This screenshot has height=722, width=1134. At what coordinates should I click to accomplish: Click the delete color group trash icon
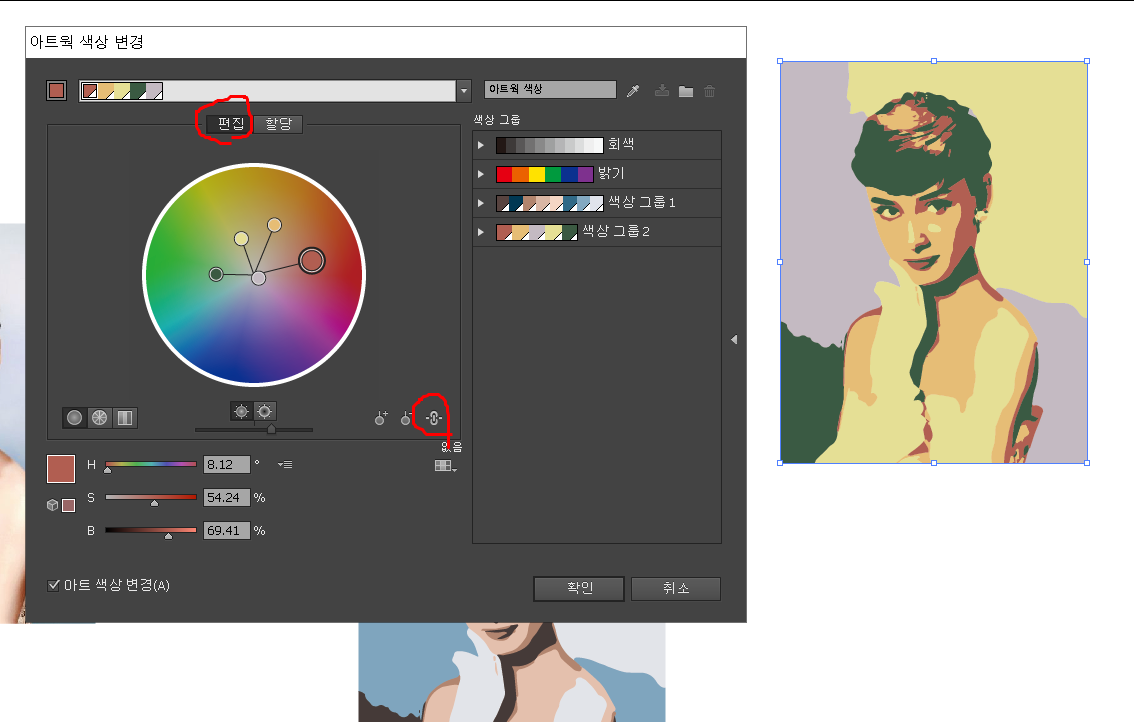point(709,91)
